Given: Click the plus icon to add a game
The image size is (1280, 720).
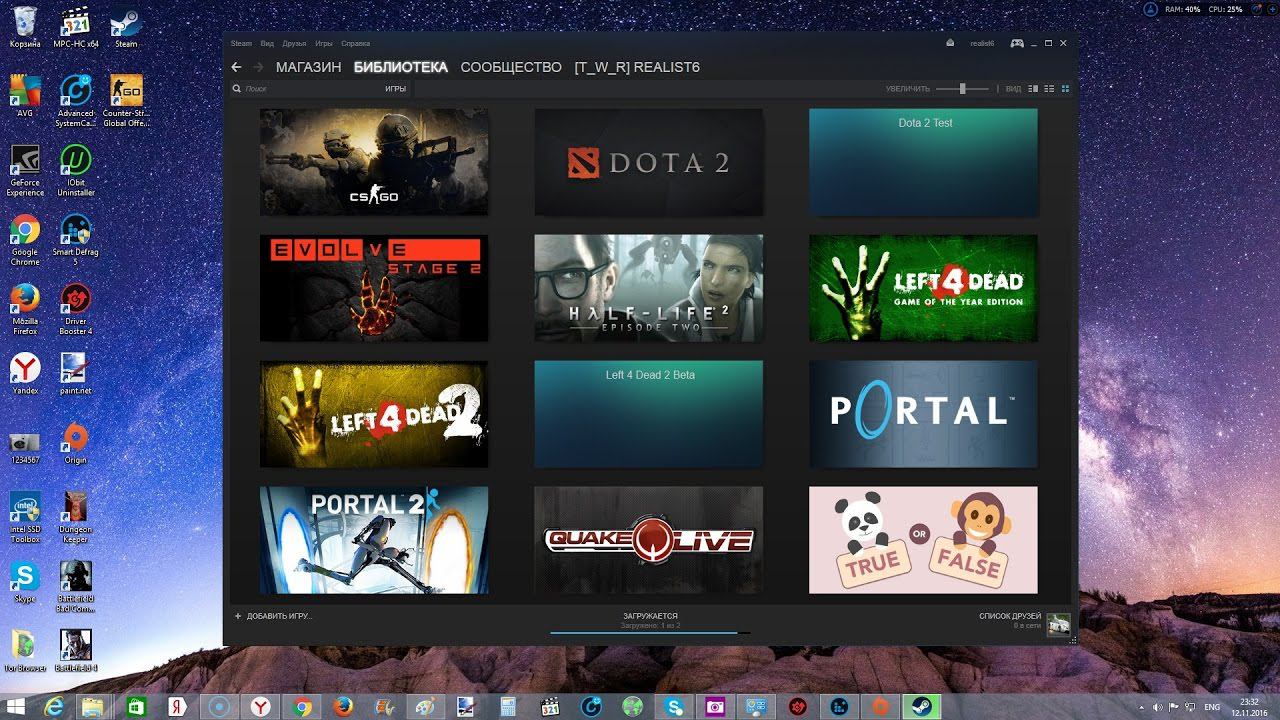Looking at the screenshot, I should pos(238,616).
